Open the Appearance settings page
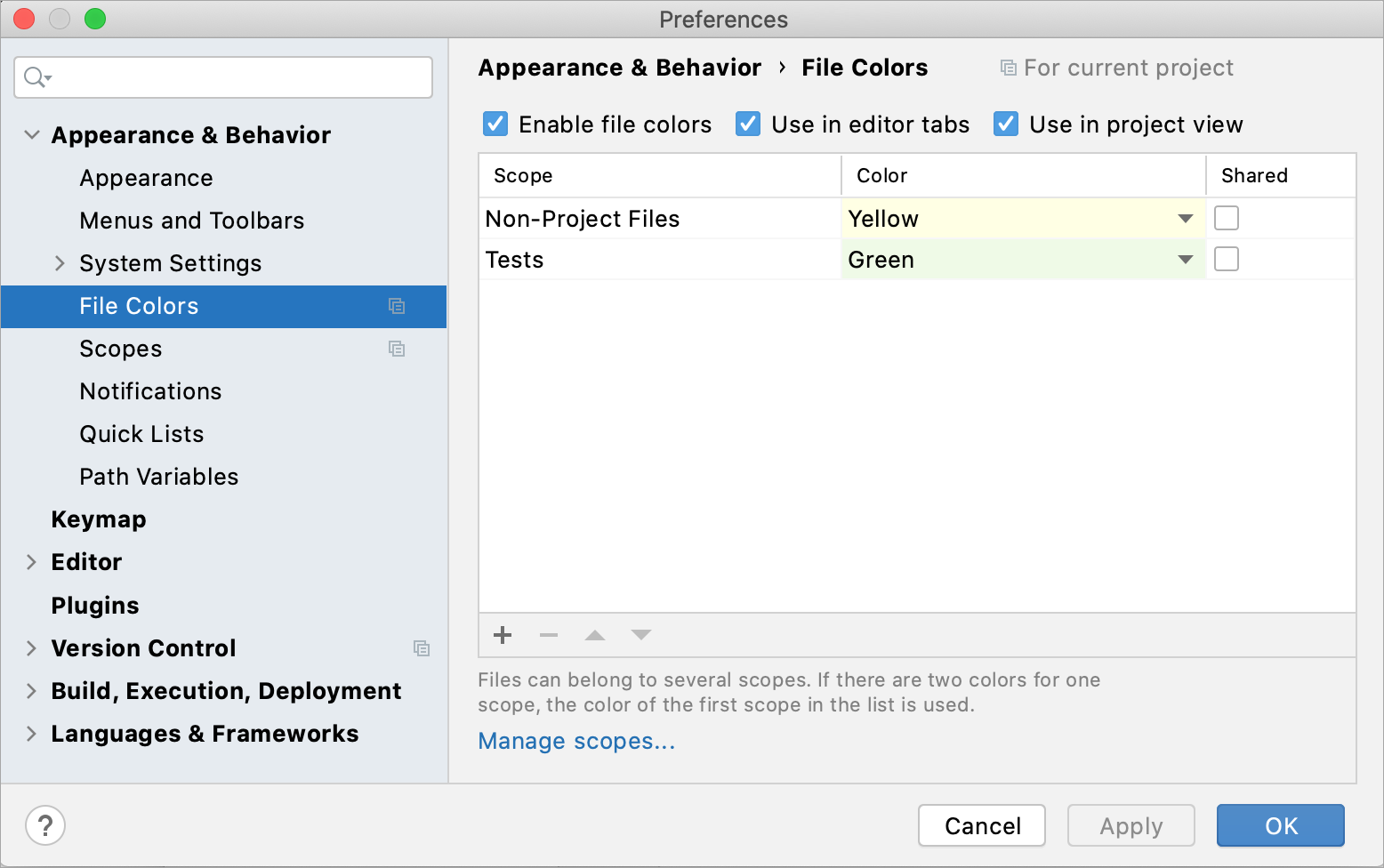The width and height of the screenshot is (1384, 868). coord(146,178)
